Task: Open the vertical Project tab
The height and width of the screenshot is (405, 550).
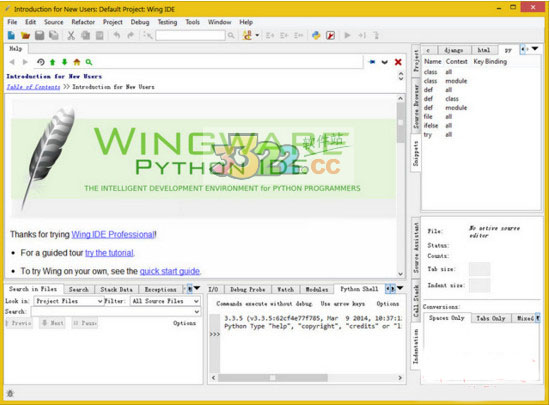Action: (416, 60)
